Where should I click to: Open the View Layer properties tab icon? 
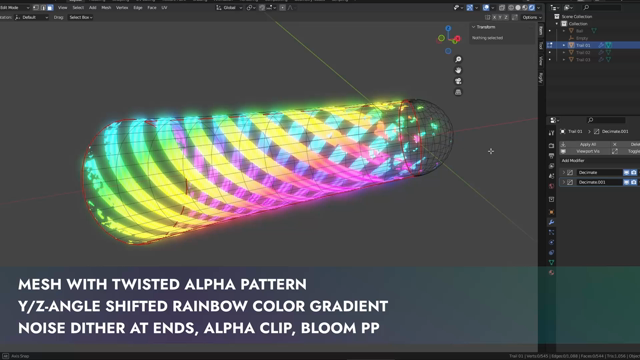pyautogui.click(x=551, y=166)
